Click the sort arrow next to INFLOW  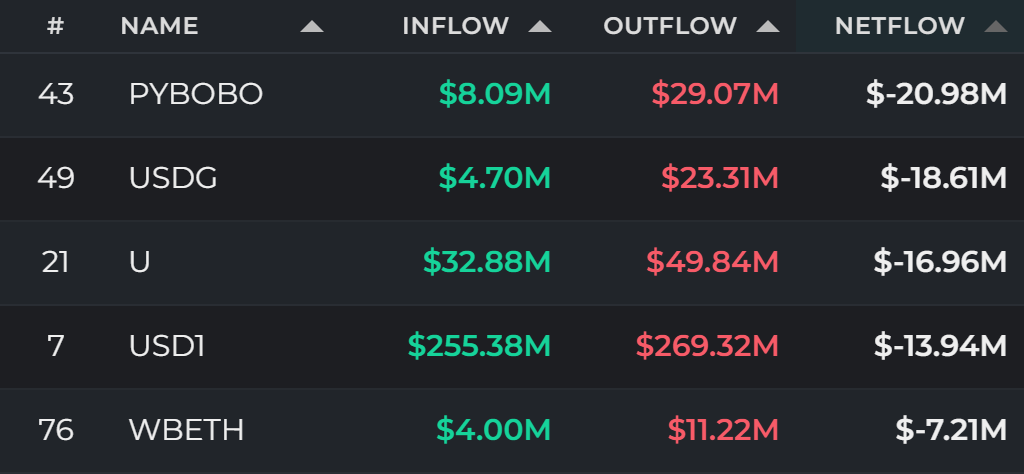tap(540, 27)
